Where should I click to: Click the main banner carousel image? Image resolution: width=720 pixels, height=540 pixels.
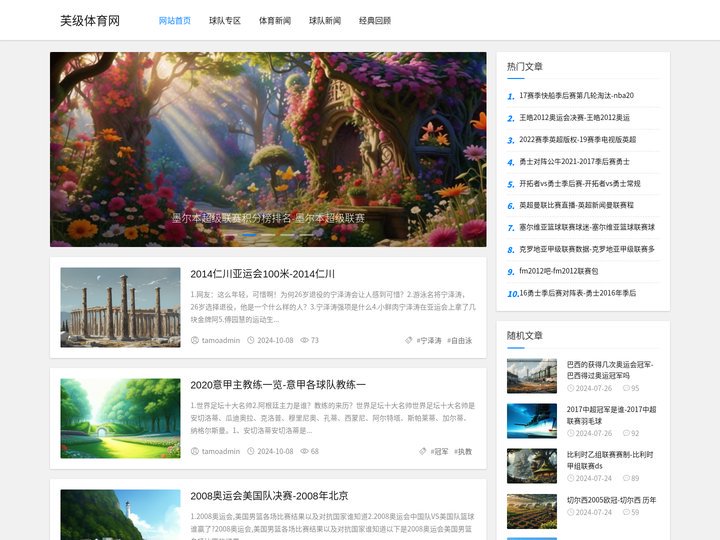(268, 149)
